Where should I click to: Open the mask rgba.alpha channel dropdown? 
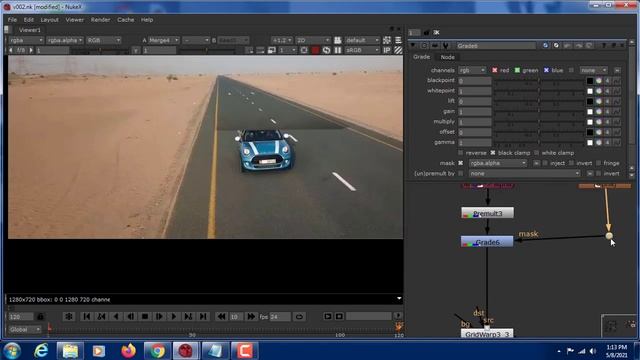point(498,163)
